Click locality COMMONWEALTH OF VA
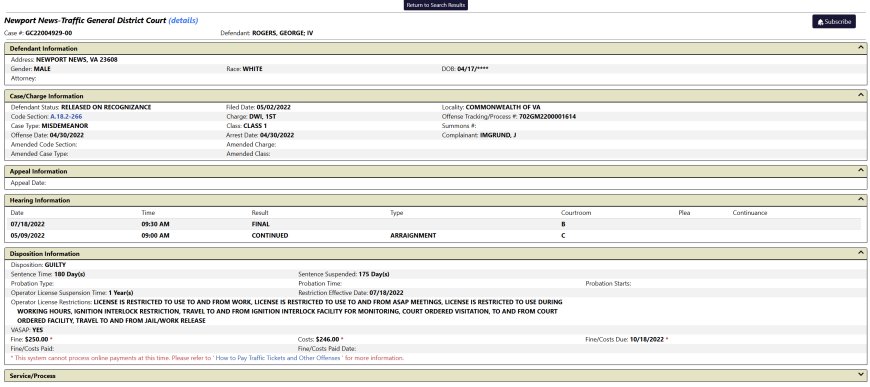The image size is (870, 387). (503, 107)
